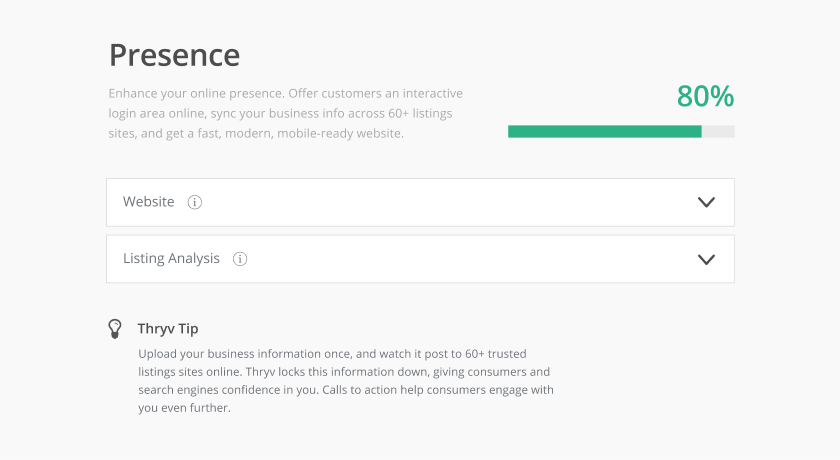This screenshot has height=460, width=840.
Task: Open the Listing Analysis accordion row
Action: tap(420, 259)
